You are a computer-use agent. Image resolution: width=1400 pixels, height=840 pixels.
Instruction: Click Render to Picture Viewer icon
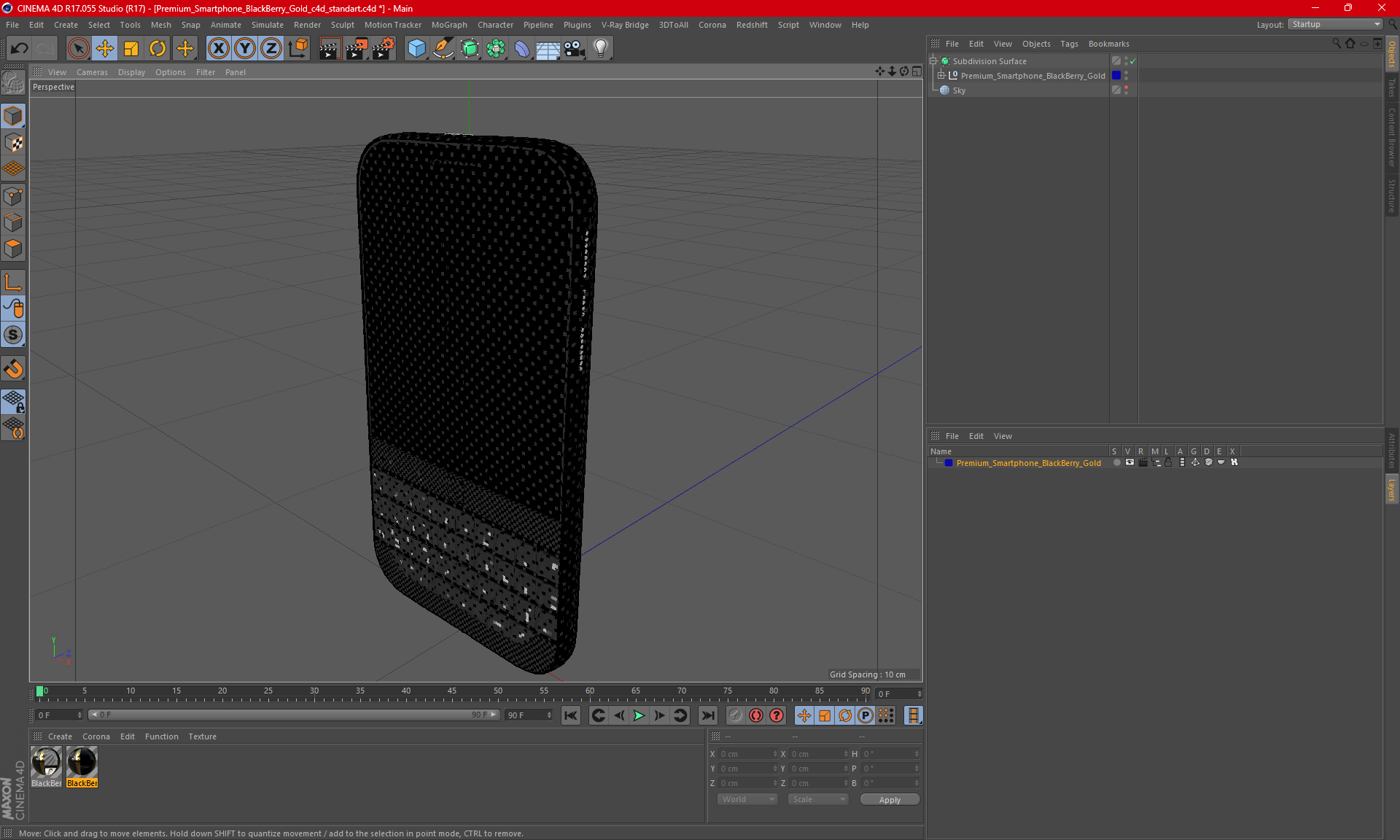pyautogui.click(x=357, y=49)
